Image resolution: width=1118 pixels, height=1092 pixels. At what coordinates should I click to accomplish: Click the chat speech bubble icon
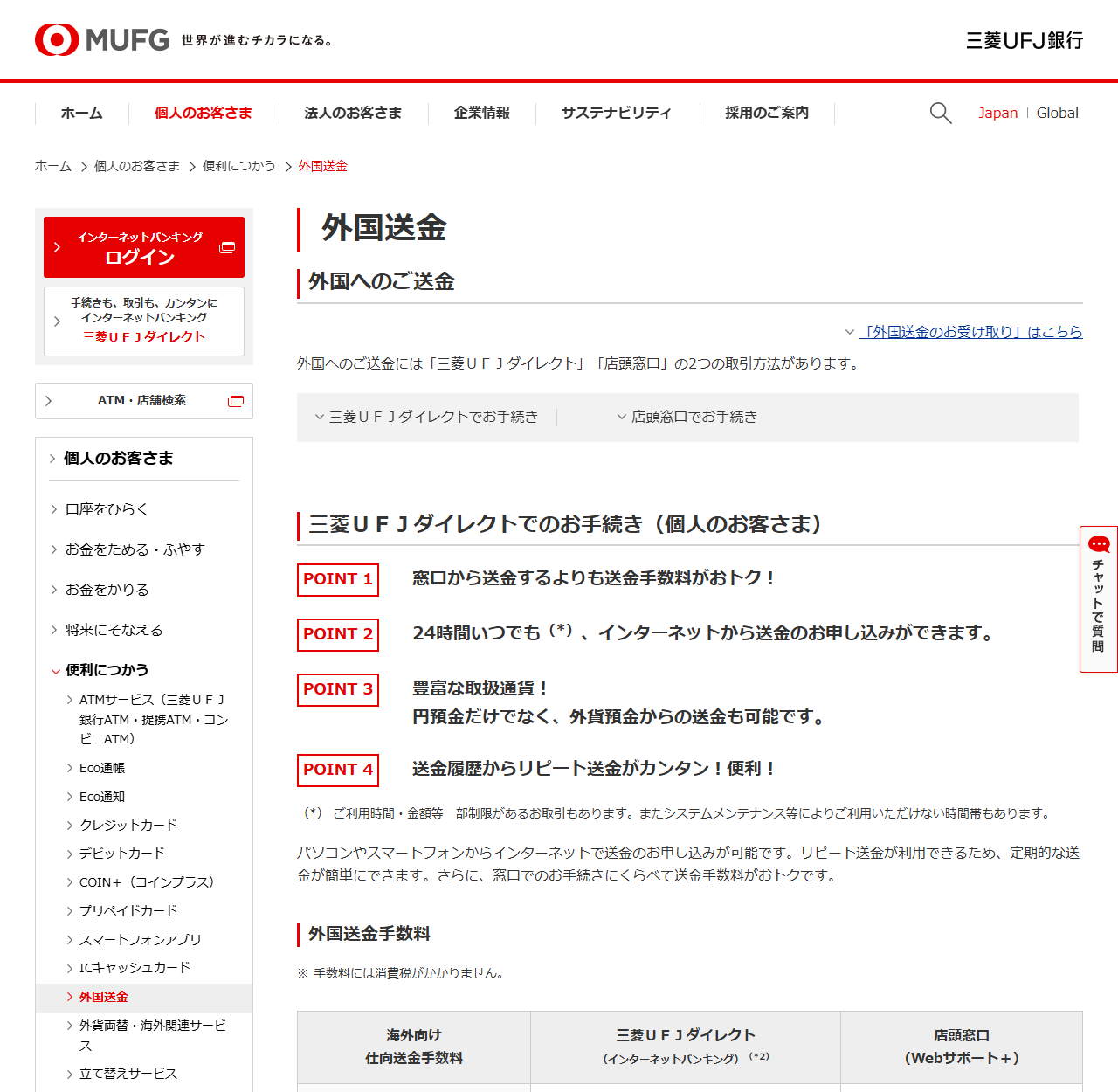tap(1099, 544)
